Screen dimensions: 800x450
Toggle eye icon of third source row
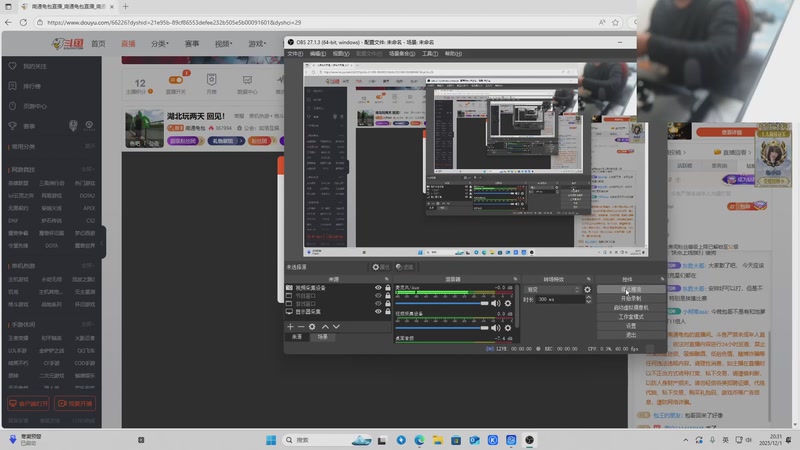point(378,304)
